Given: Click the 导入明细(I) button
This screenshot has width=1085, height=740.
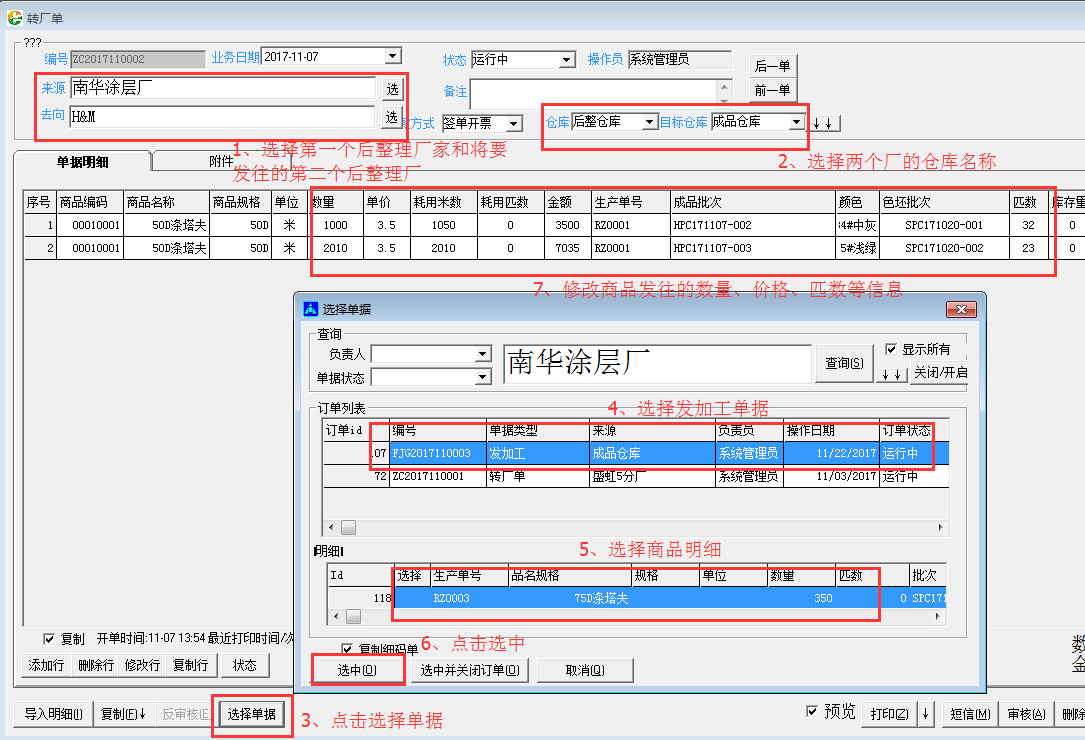Looking at the screenshot, I should [x=53, y=714].
